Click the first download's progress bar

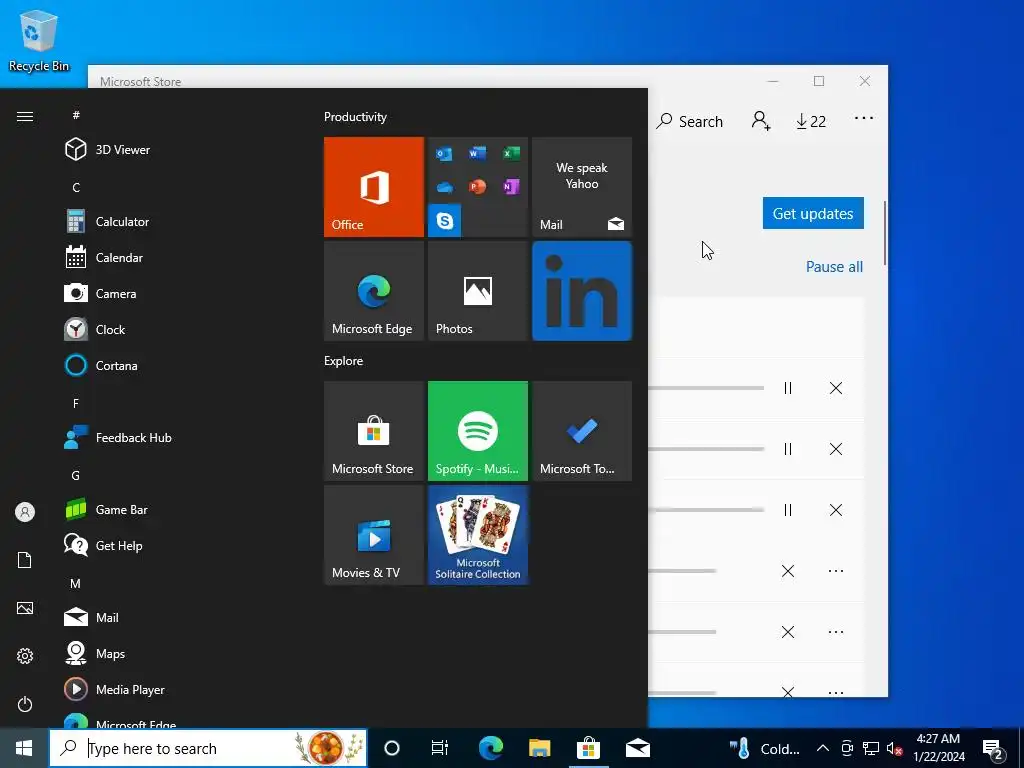pyautogui.click(x=706, y=388)
